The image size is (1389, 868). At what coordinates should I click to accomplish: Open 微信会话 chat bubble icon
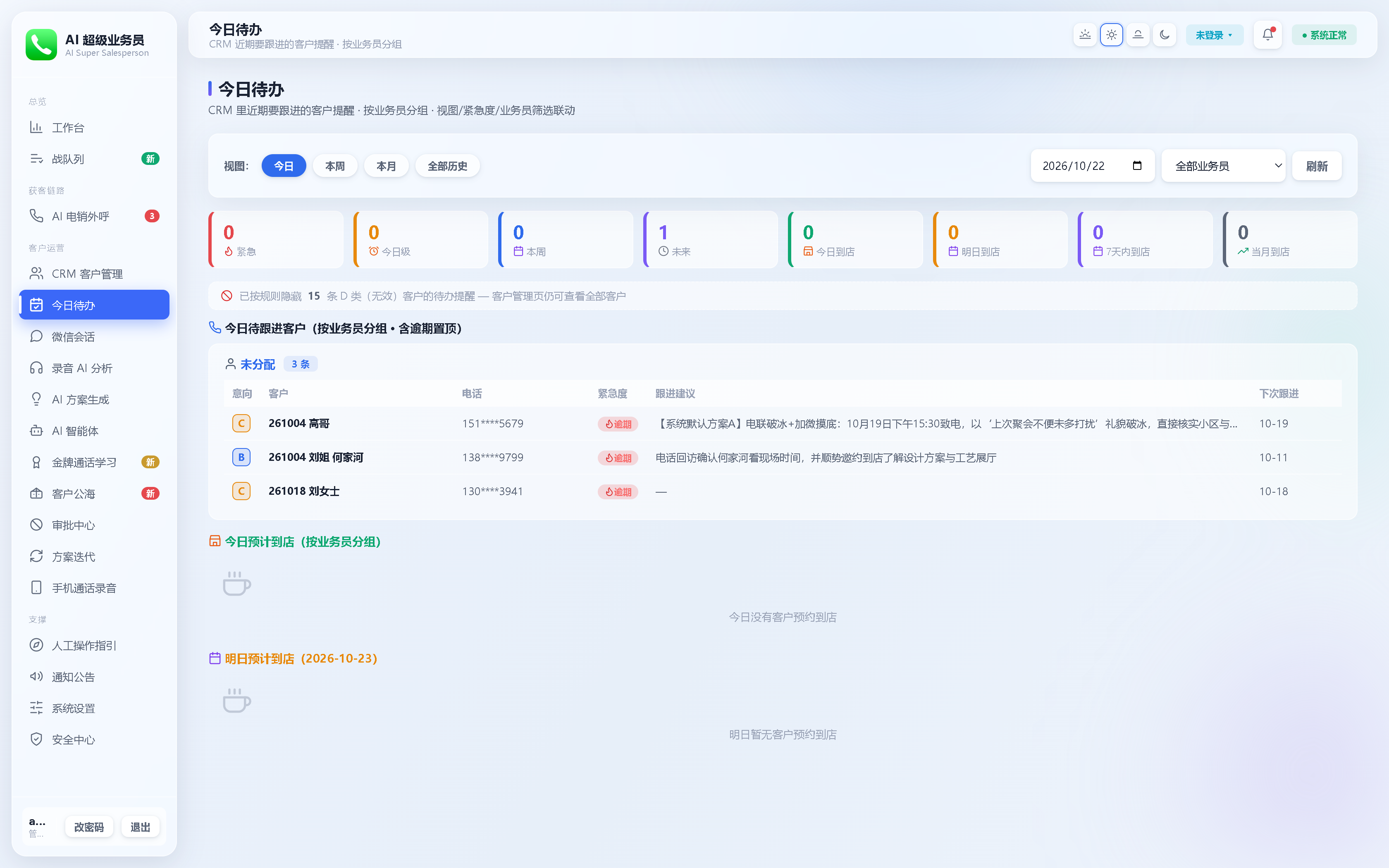(x=36, y=336)
